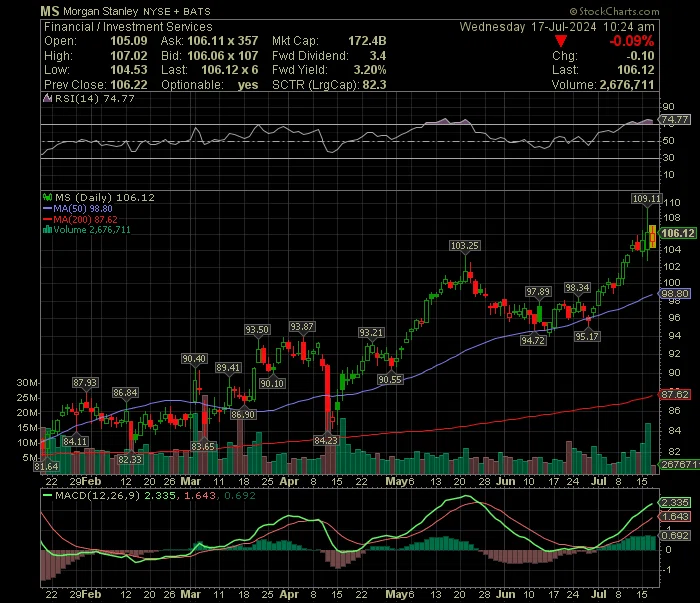The height and width of the screenshot is (603, 700).
Task: Click the 98.80 MA(50) axis tag
Action: (675, 294)
